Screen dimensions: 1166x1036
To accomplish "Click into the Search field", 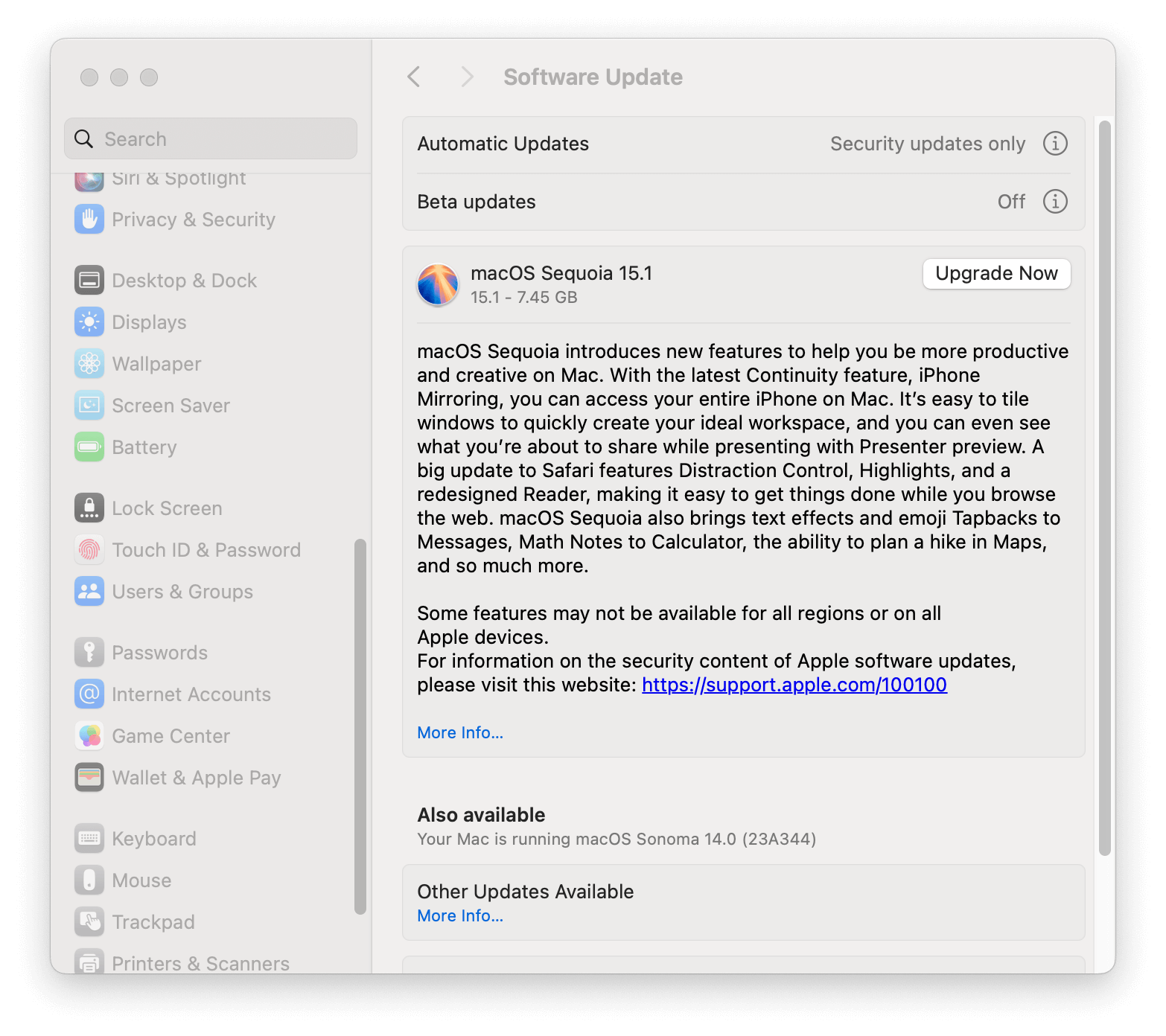I will 211,138.
